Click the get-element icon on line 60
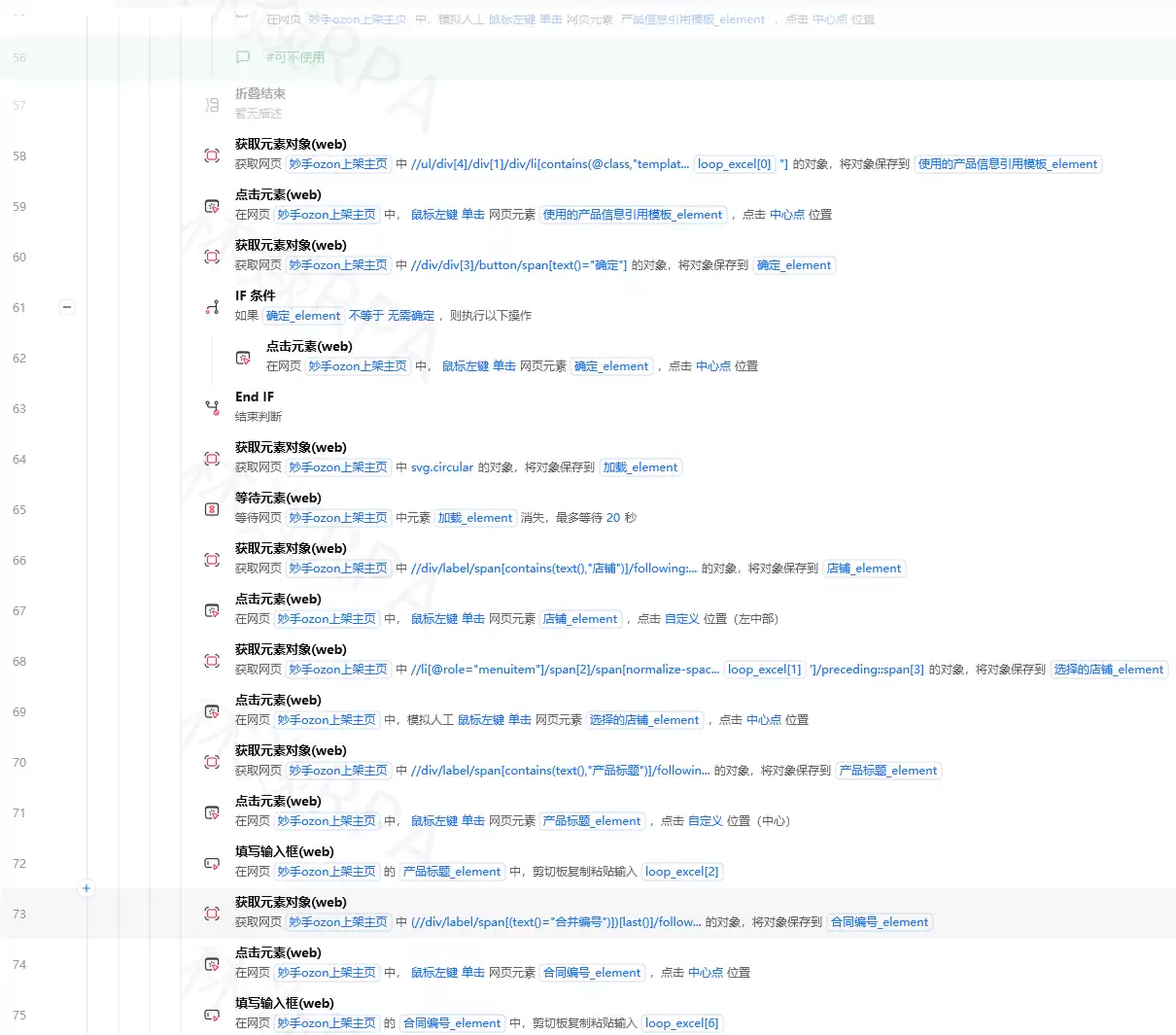This screenshot has height=1035, width=1176. pos(212,257)
